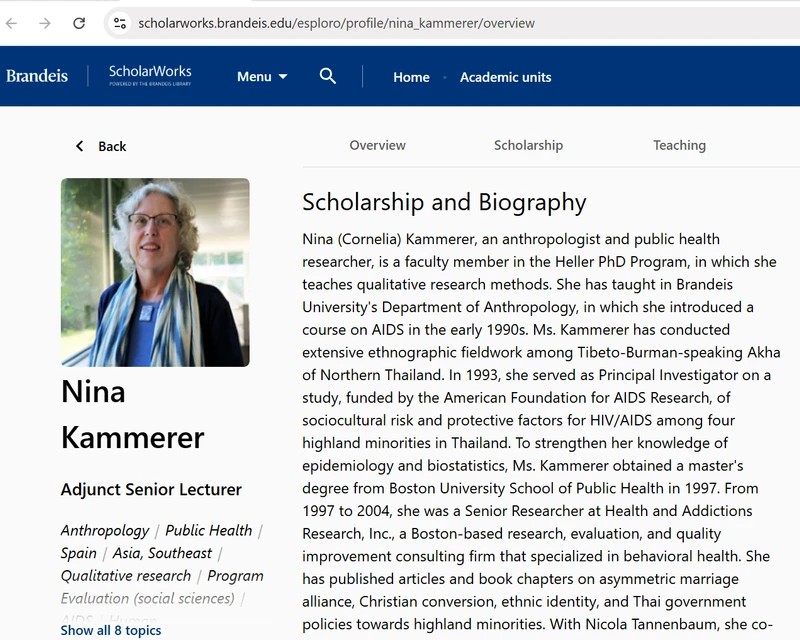This screenshot has width=800, height=640.
Task: Switch to the Scholarship tab
Action: coord(529,145)
